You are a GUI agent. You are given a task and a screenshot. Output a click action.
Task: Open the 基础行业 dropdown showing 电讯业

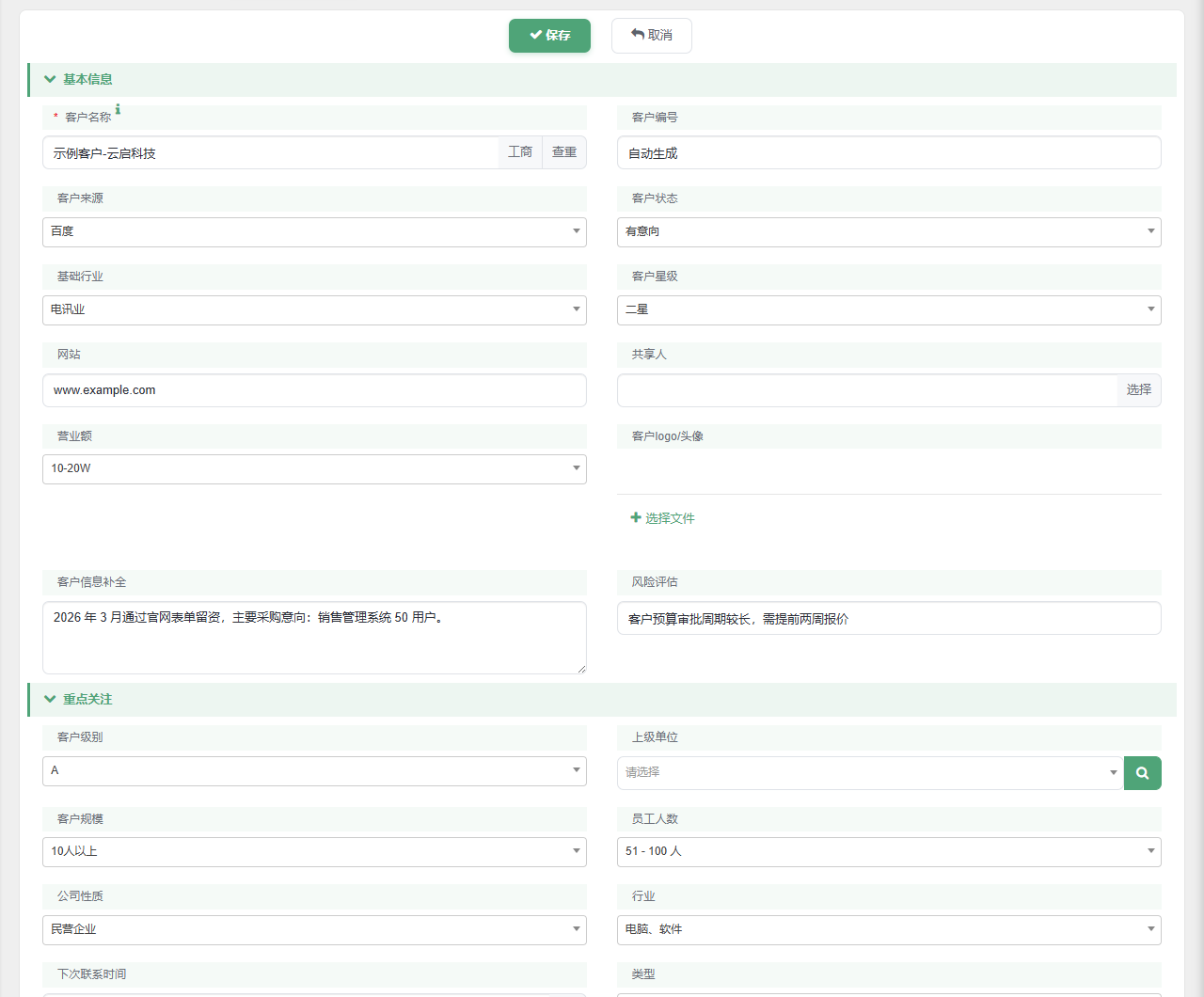point(314,310)
